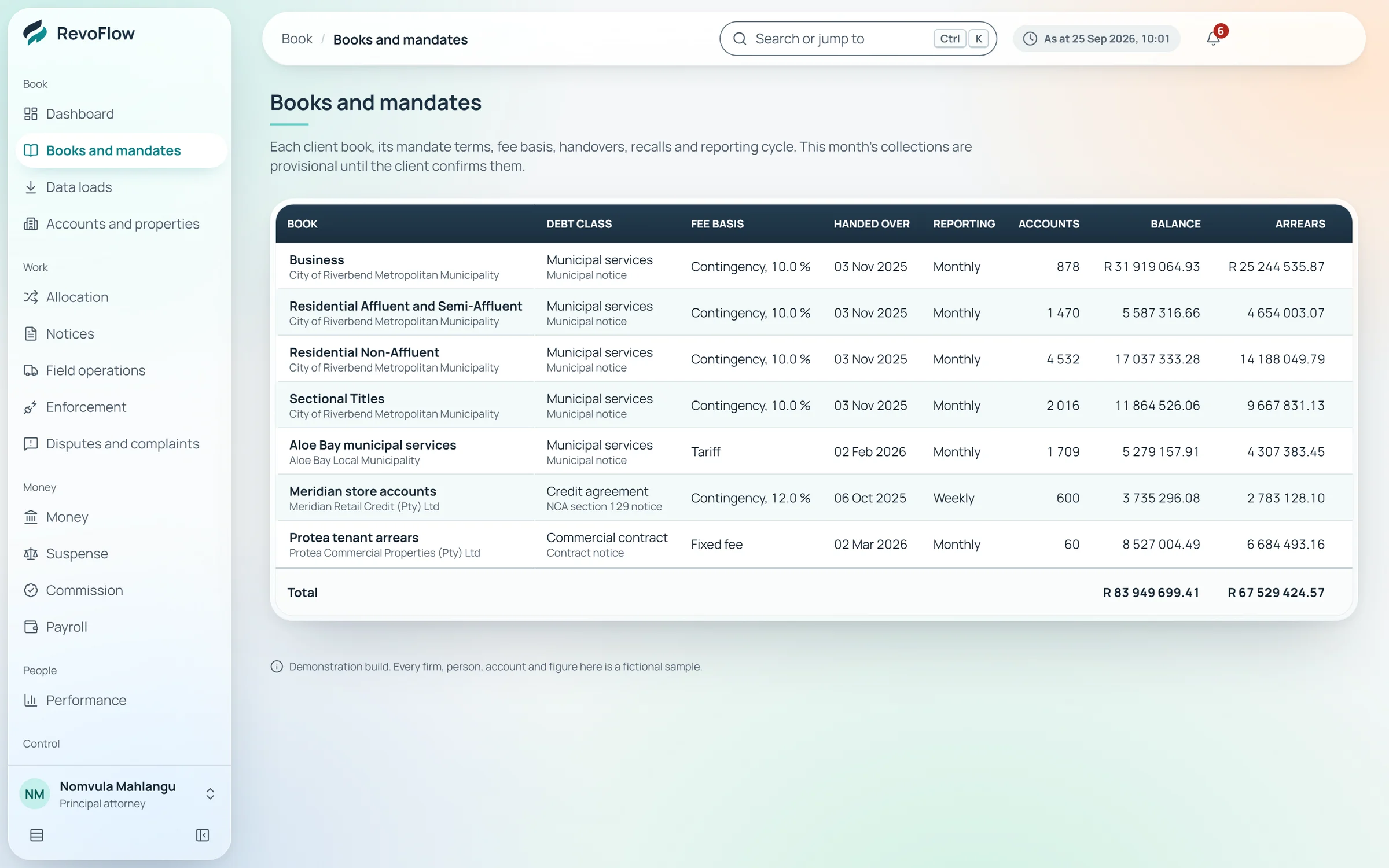The height and width of the screenshot is (868, 1389).
Task: Open Aloe Bay municipal services book
Action: coord(814,451)
